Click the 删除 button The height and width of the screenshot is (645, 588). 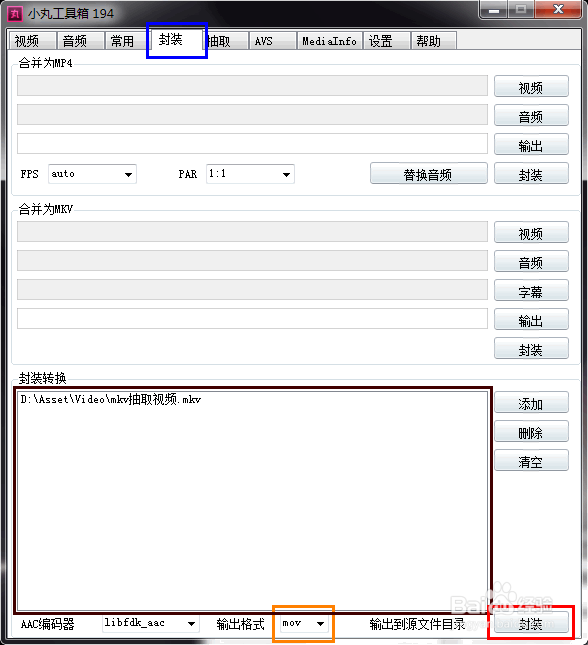(x=531, y=432)
